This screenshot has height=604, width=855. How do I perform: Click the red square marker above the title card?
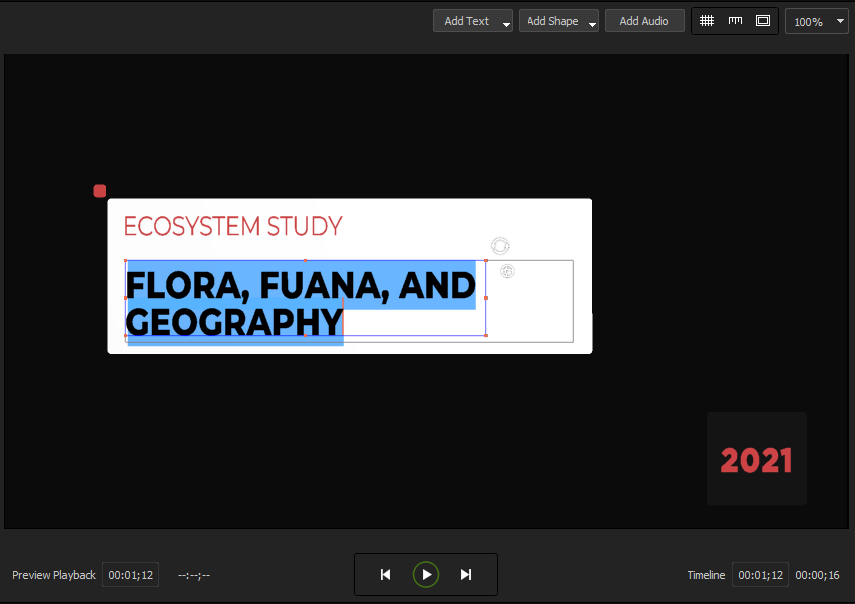100,191
